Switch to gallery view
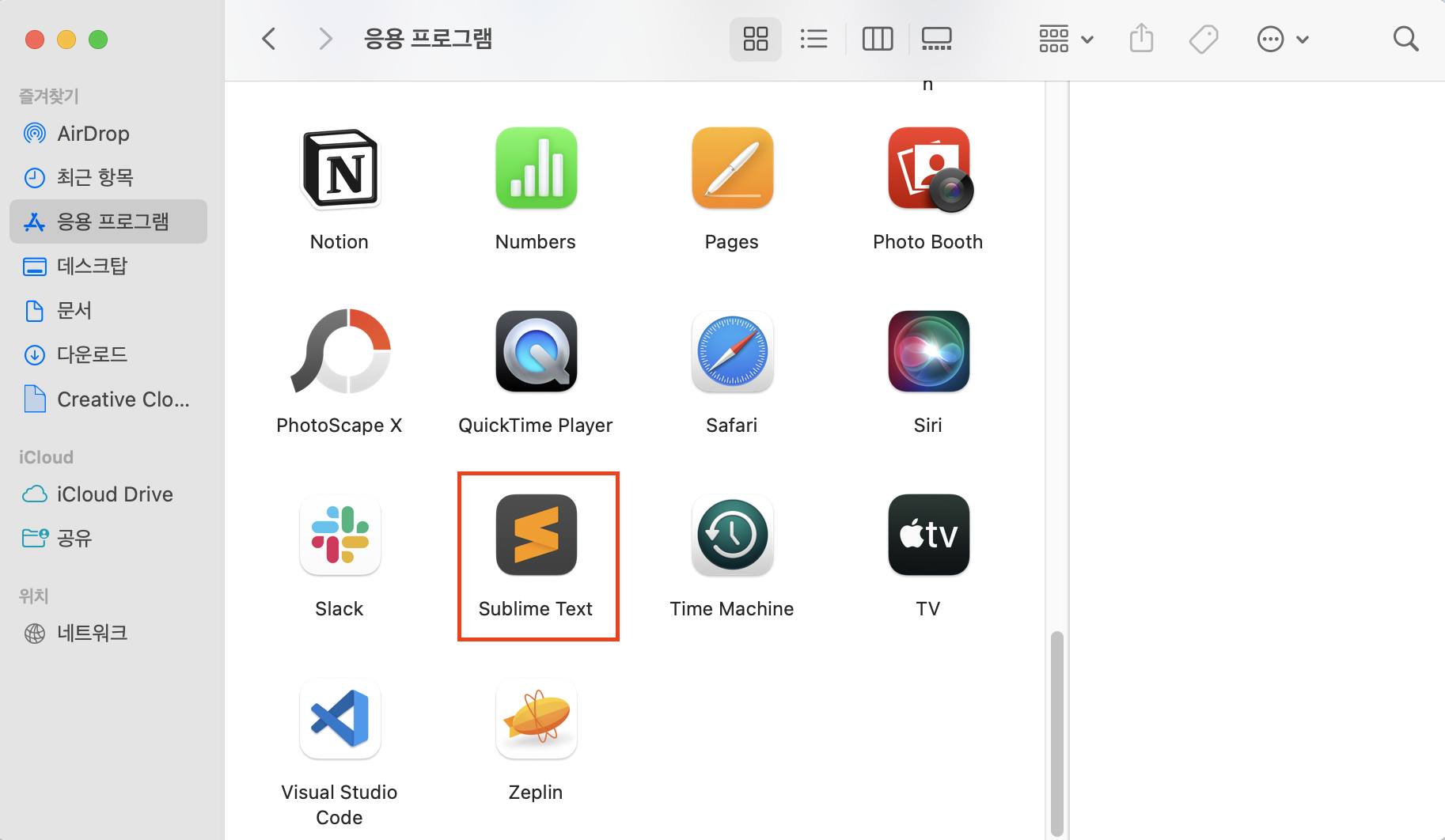The width and height of the screenshot is (1445, 840). click(937, 39)
